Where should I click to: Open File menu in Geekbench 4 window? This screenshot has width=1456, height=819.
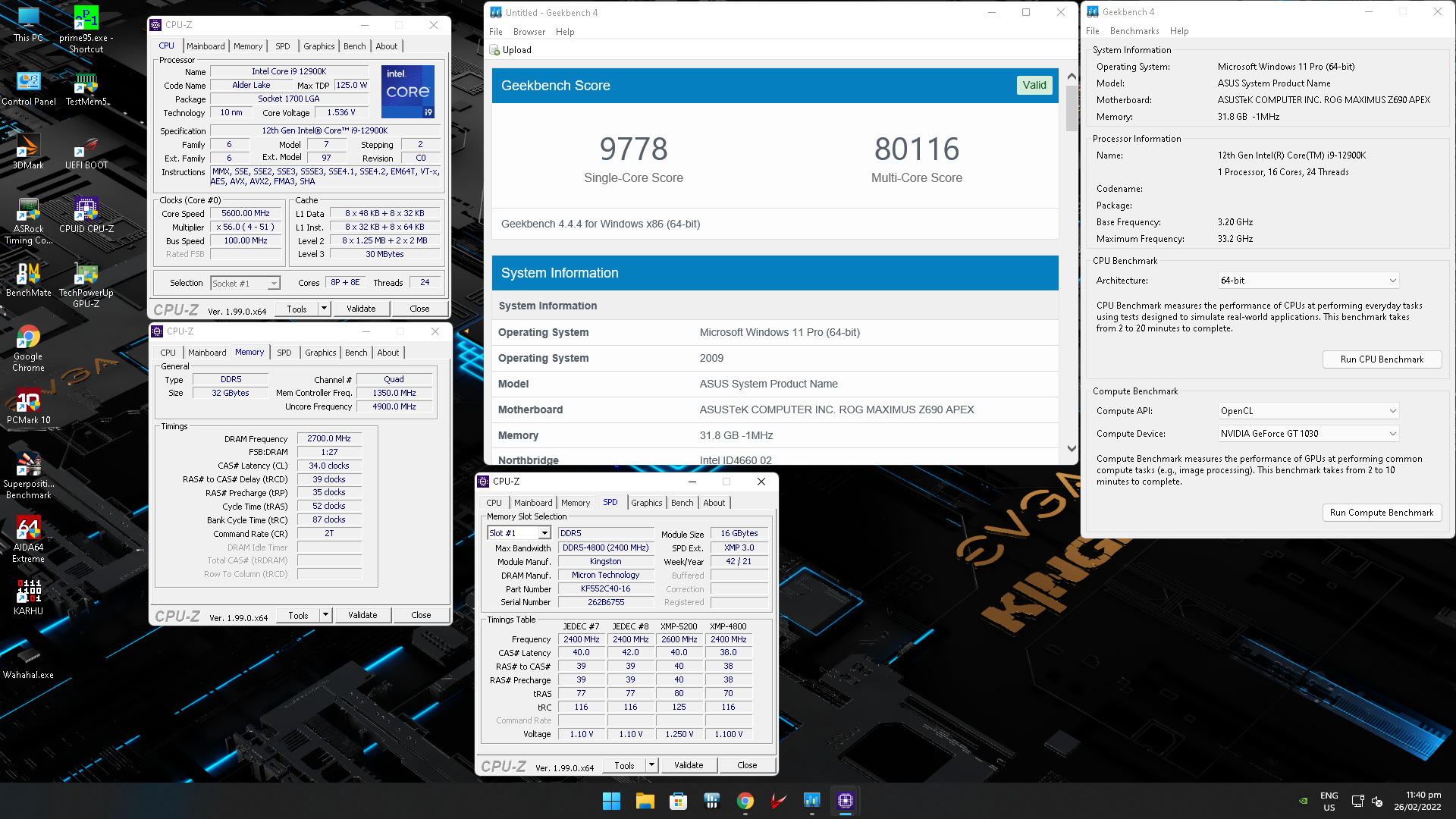pos(1093,31)
